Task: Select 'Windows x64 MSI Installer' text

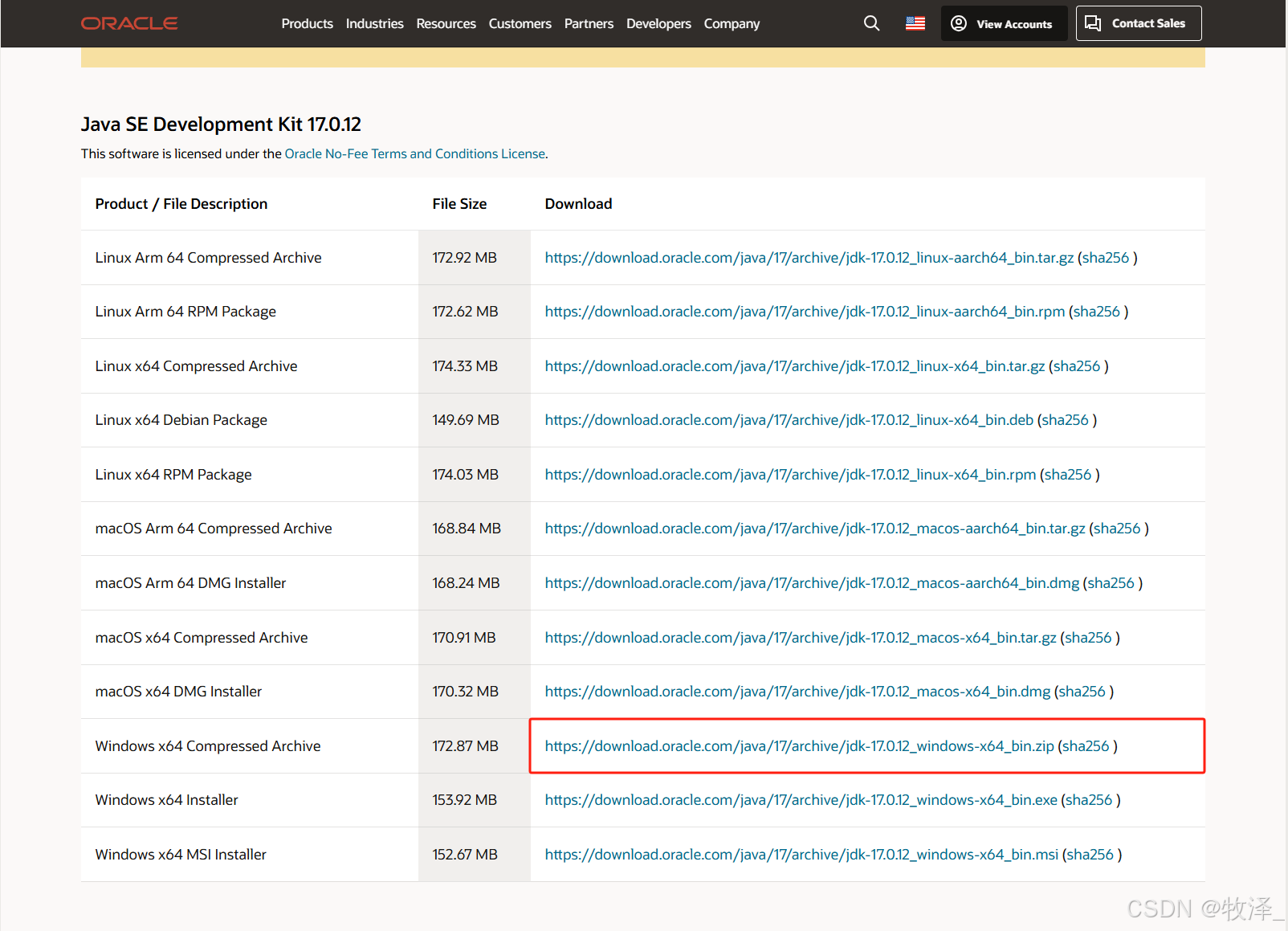Action: [181, 855]
